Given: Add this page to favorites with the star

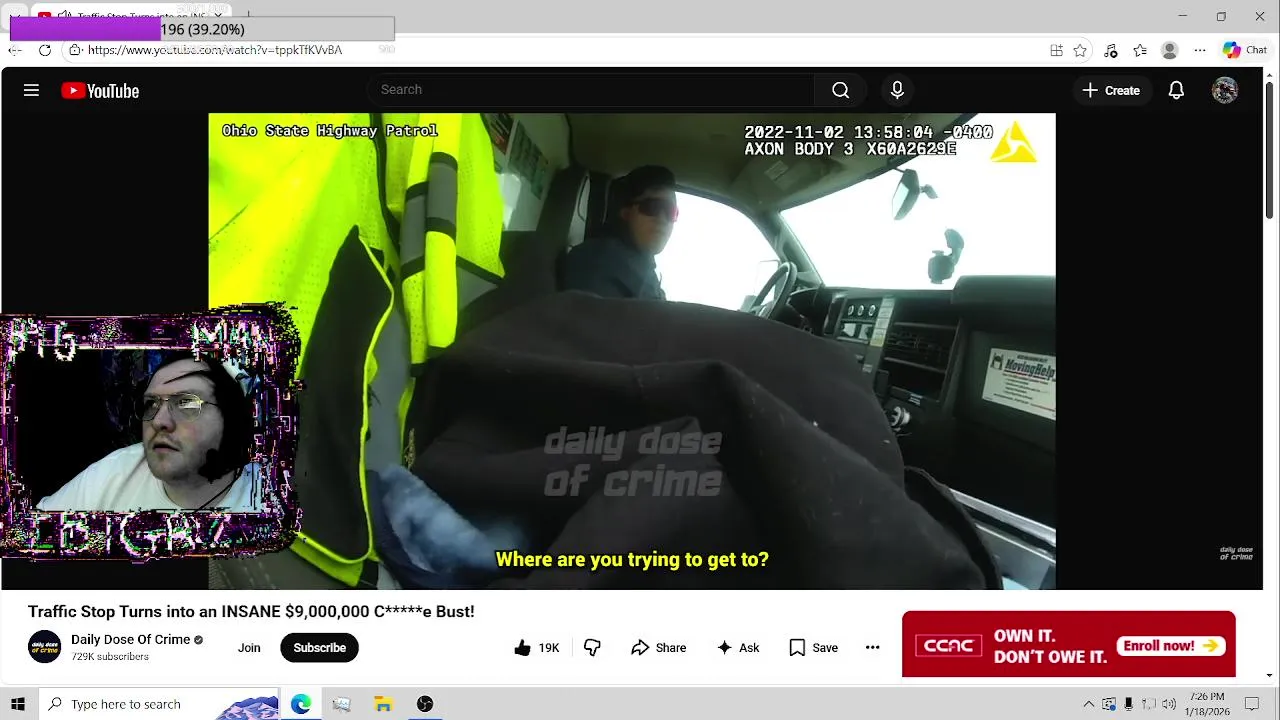Looking at the screenshot, I should click(x=1080, y=50).
